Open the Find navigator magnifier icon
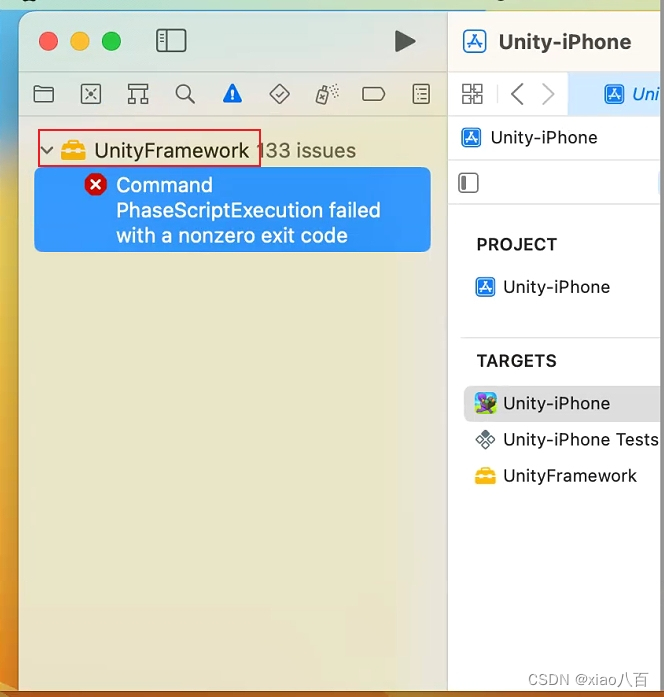 coord(185,94)
